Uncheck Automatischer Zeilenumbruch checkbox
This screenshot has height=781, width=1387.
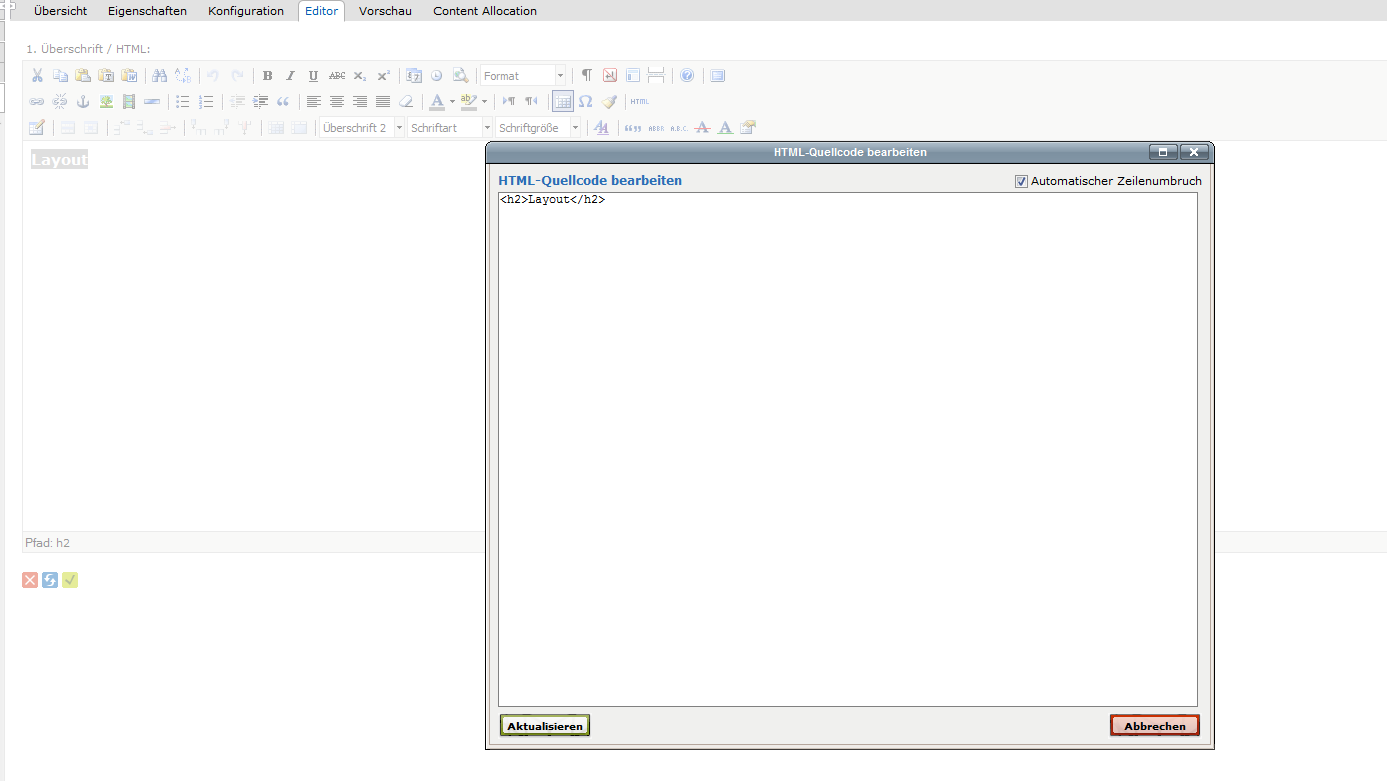point(1021,181)
